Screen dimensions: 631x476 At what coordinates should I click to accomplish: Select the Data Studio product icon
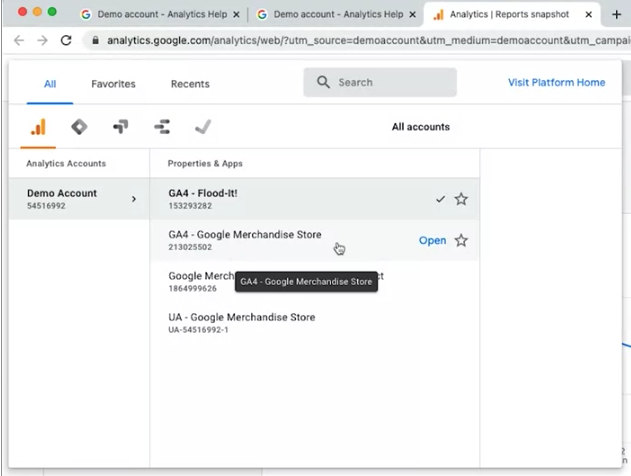click(162, 127)
